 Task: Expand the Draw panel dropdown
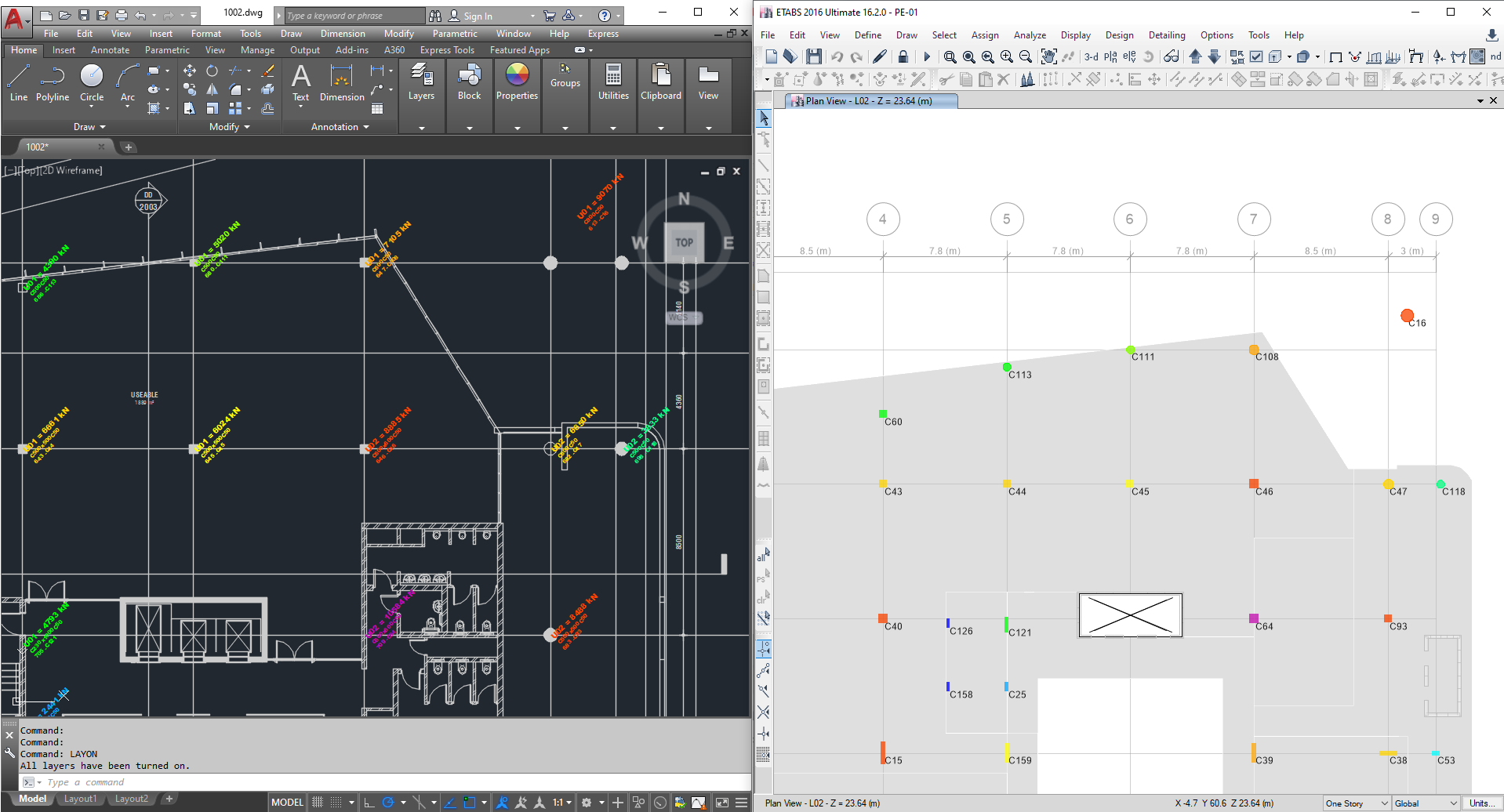coord(89,127)
